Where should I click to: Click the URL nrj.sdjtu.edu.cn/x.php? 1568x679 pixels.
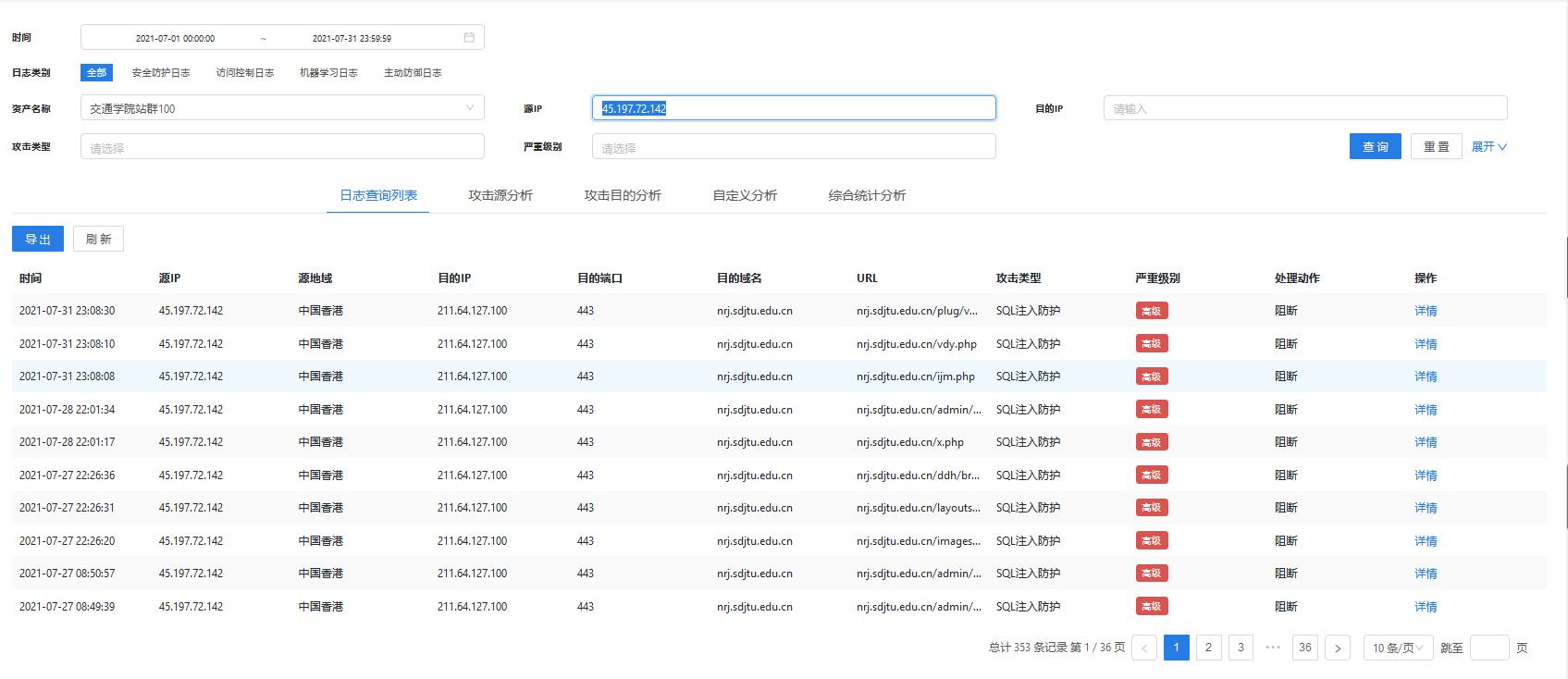tap(910, 442)
